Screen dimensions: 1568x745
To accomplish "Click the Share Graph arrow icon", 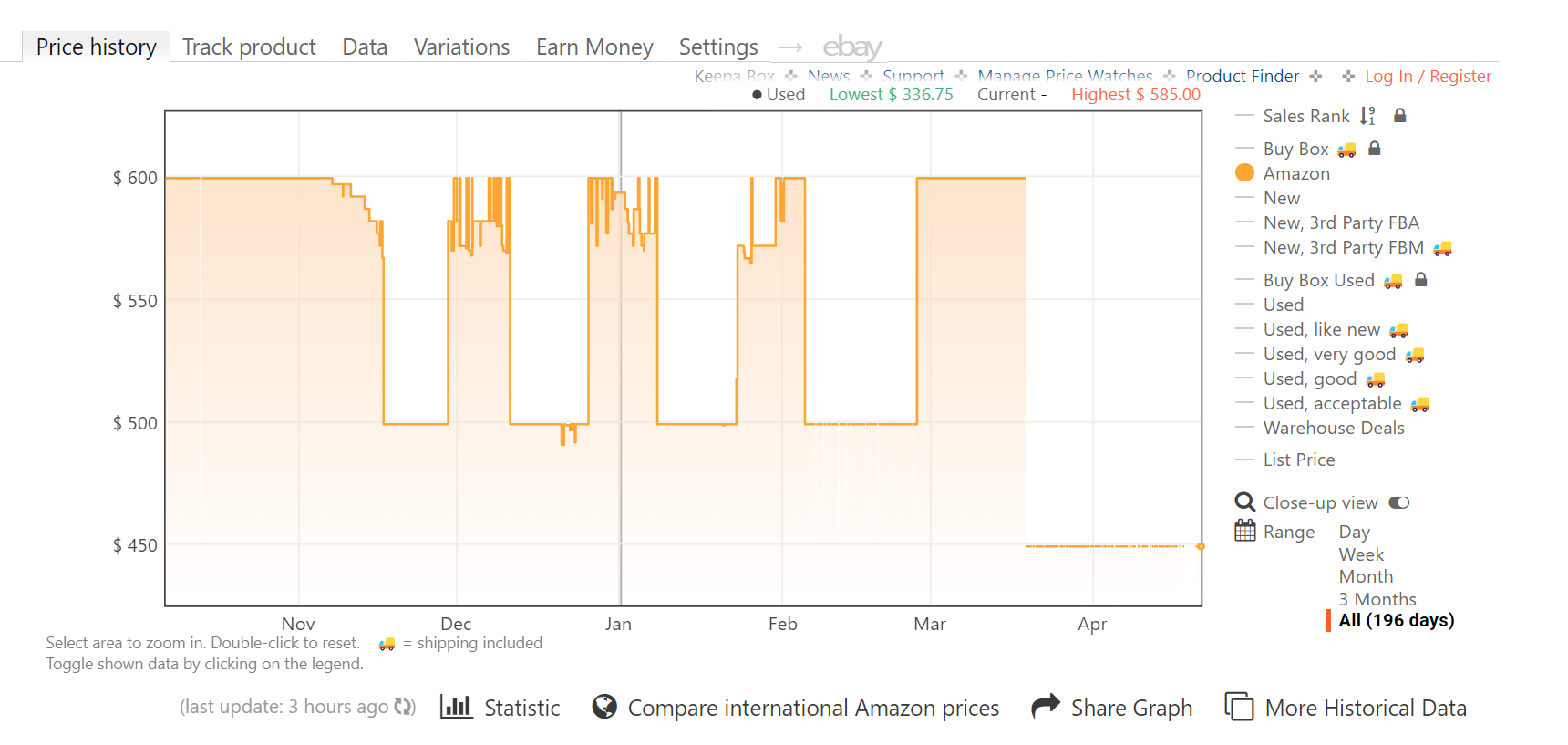I will point(1045,706).
